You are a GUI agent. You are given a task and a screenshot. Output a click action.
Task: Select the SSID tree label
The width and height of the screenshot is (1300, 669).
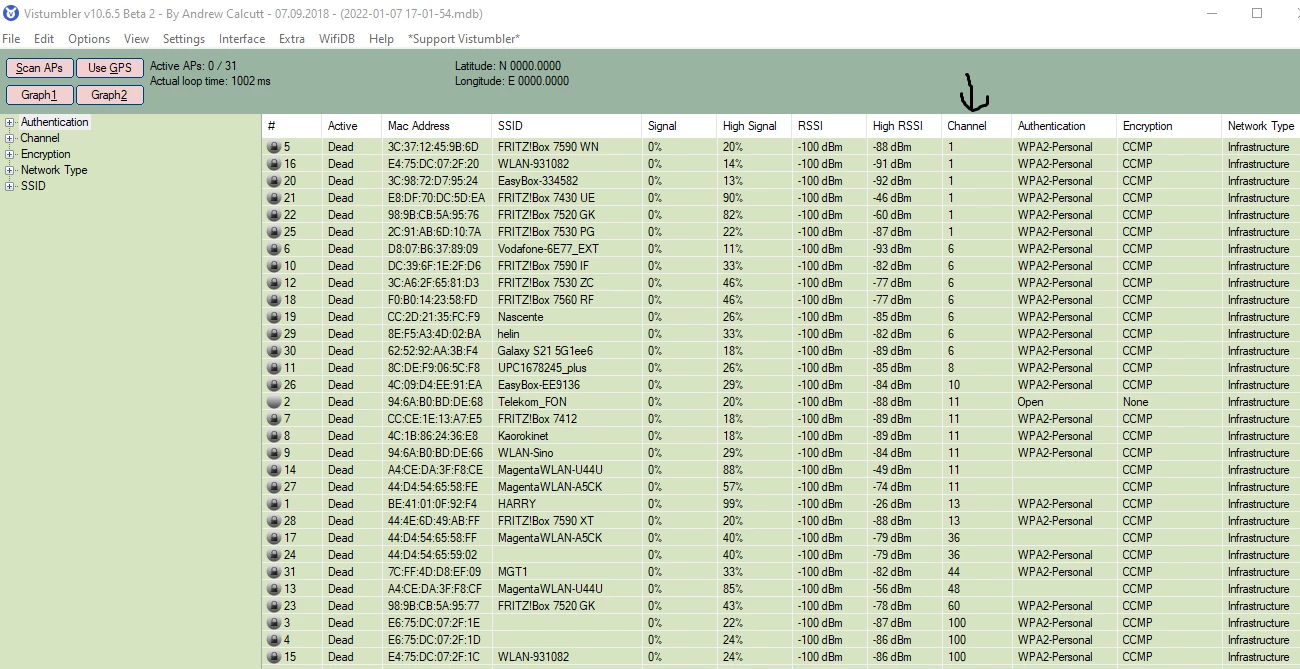[x=33, y=186]
